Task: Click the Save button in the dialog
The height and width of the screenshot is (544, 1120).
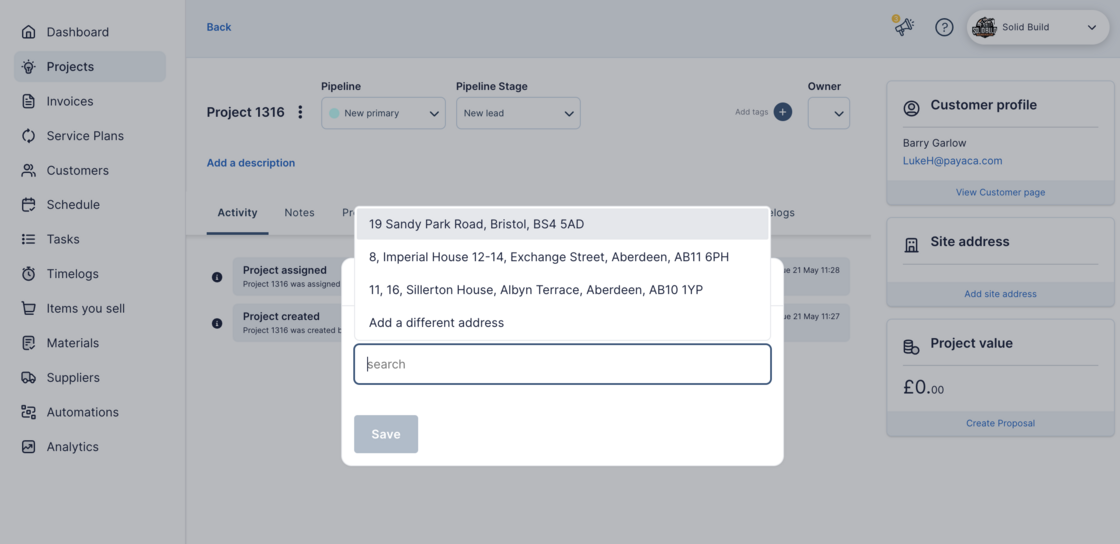Action: pos(386,434)
